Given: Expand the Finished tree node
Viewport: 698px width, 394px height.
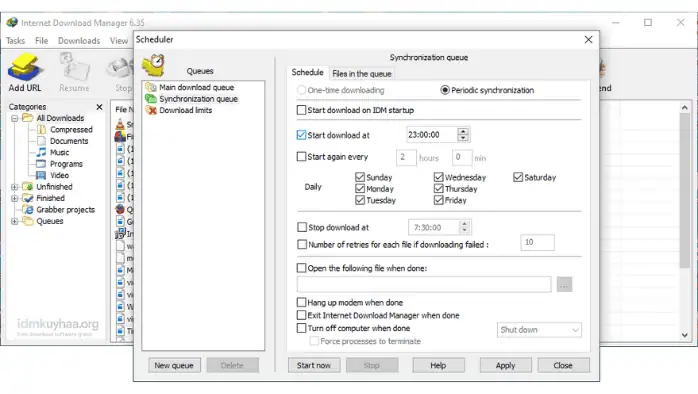Looking at the screenshot, I should pos(15,199).
